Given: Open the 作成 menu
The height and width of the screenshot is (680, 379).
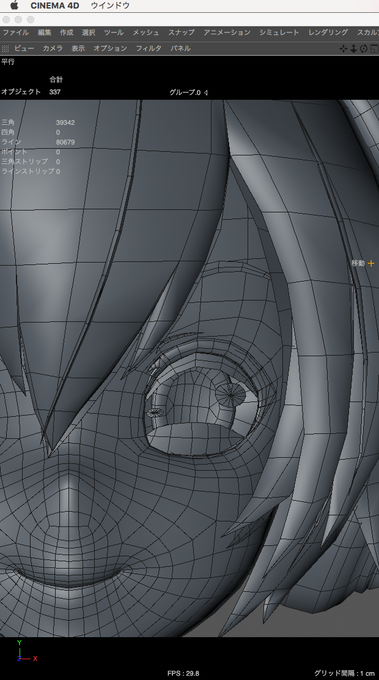Looking at the screenshot, I should pyautogui.click(x=66, y=33).
